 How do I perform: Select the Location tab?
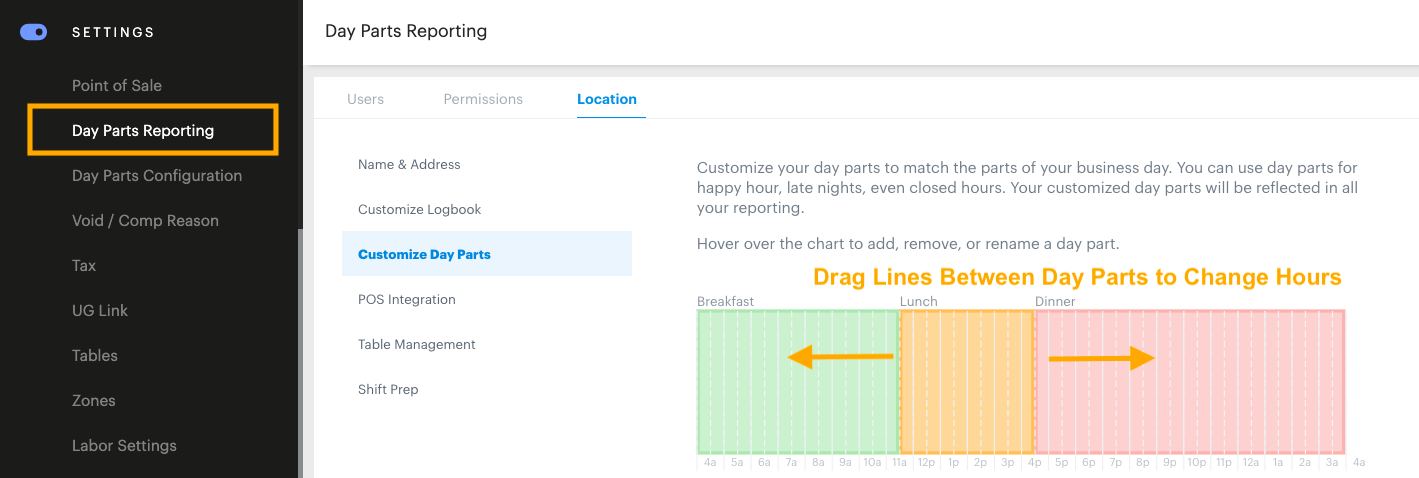pos(607,99)
